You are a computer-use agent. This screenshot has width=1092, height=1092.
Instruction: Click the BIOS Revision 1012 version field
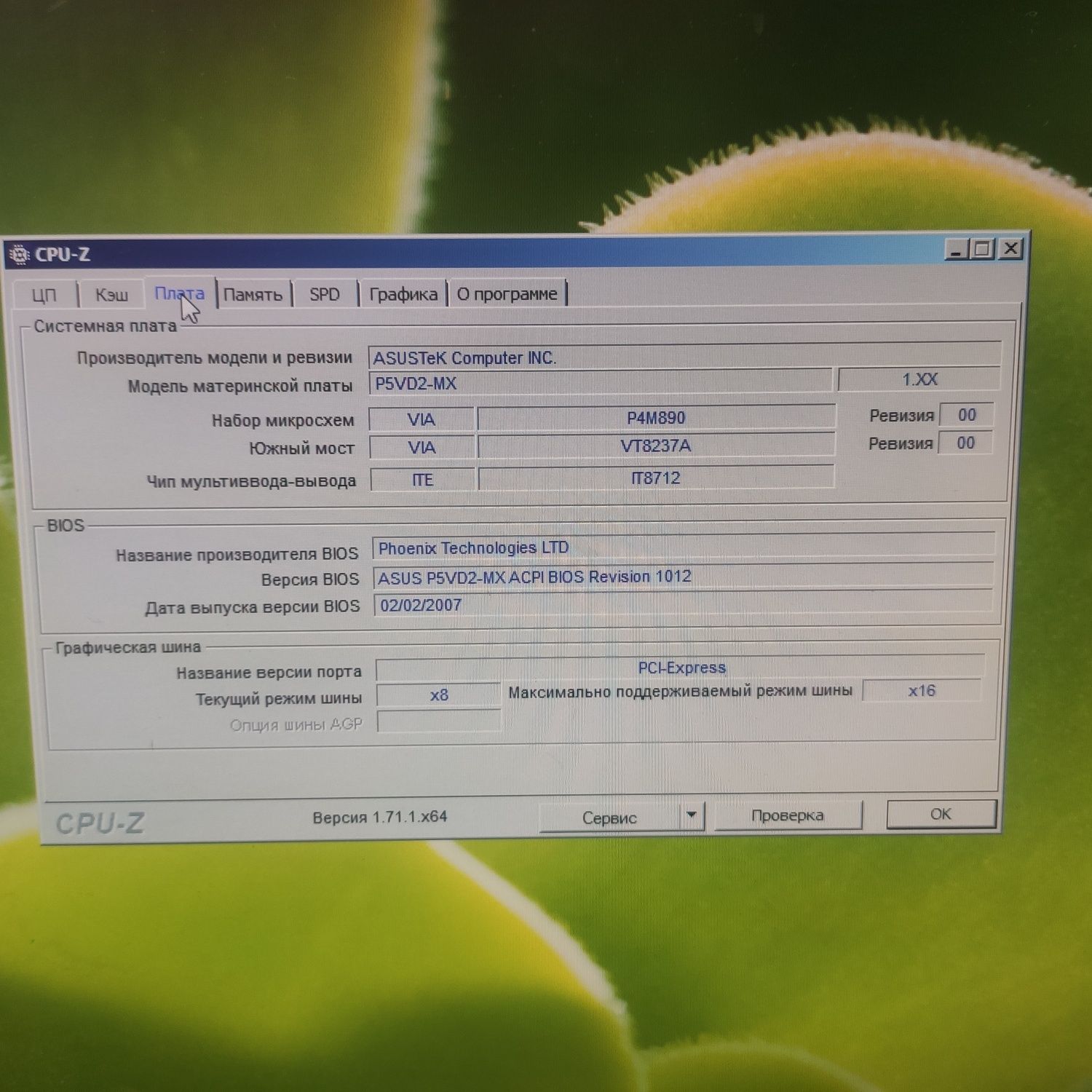pos(684,577)
